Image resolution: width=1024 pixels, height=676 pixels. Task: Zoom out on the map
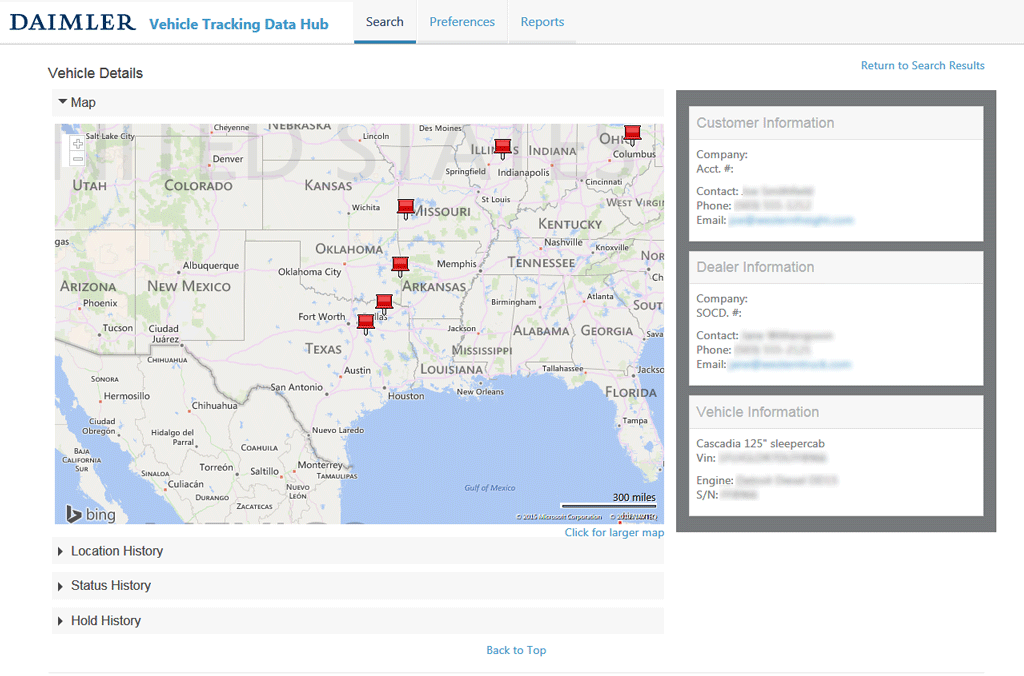coord(78,159)
